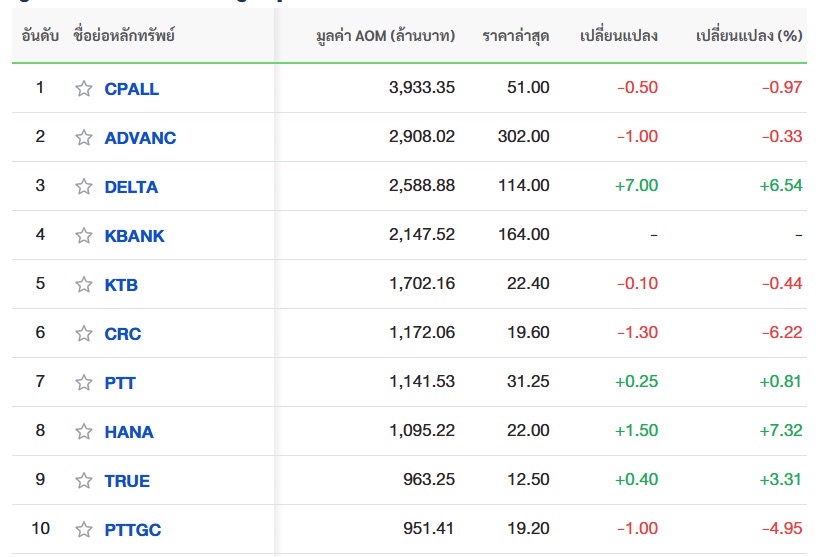Open PTT stock information
The image size is (827, 557).
point(120,383)
